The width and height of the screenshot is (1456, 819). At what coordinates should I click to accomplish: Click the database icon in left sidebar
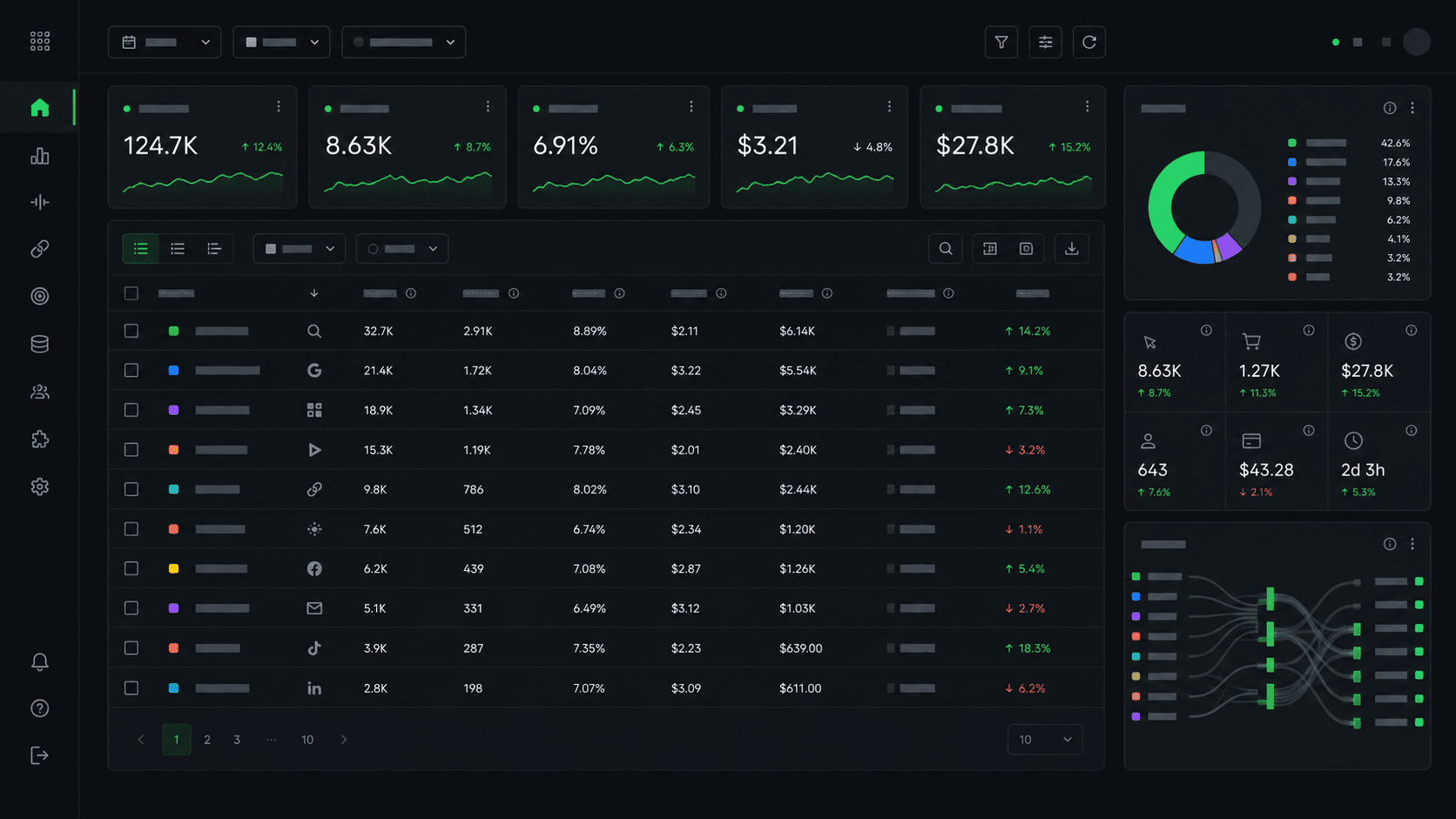(x=39, y=344)
